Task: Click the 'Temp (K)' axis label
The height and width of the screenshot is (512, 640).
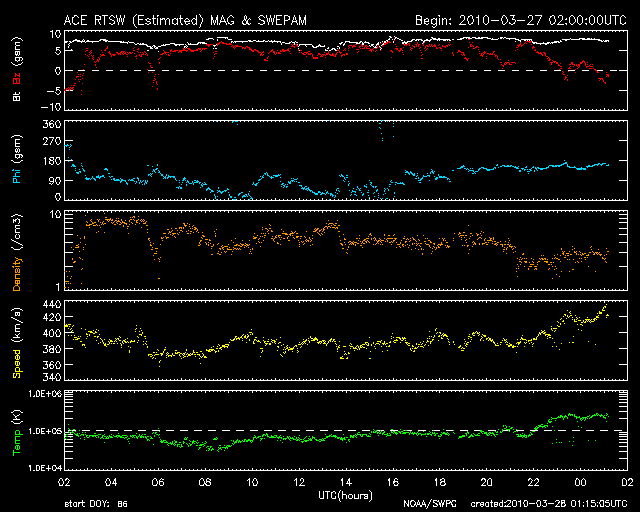Action: (16, 433)
